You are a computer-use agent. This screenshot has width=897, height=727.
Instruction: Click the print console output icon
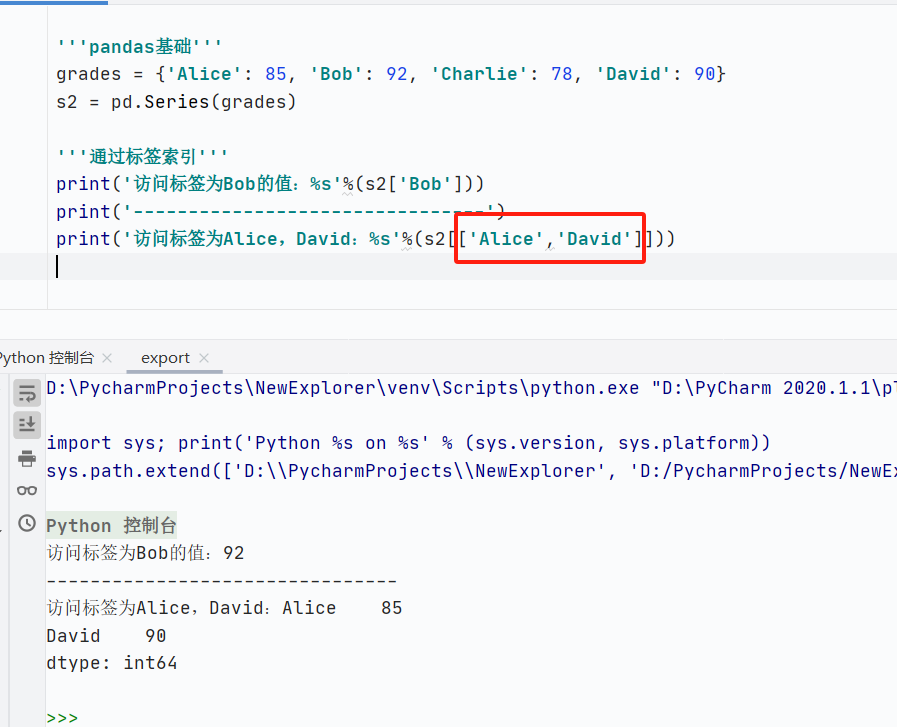point(27,458)
